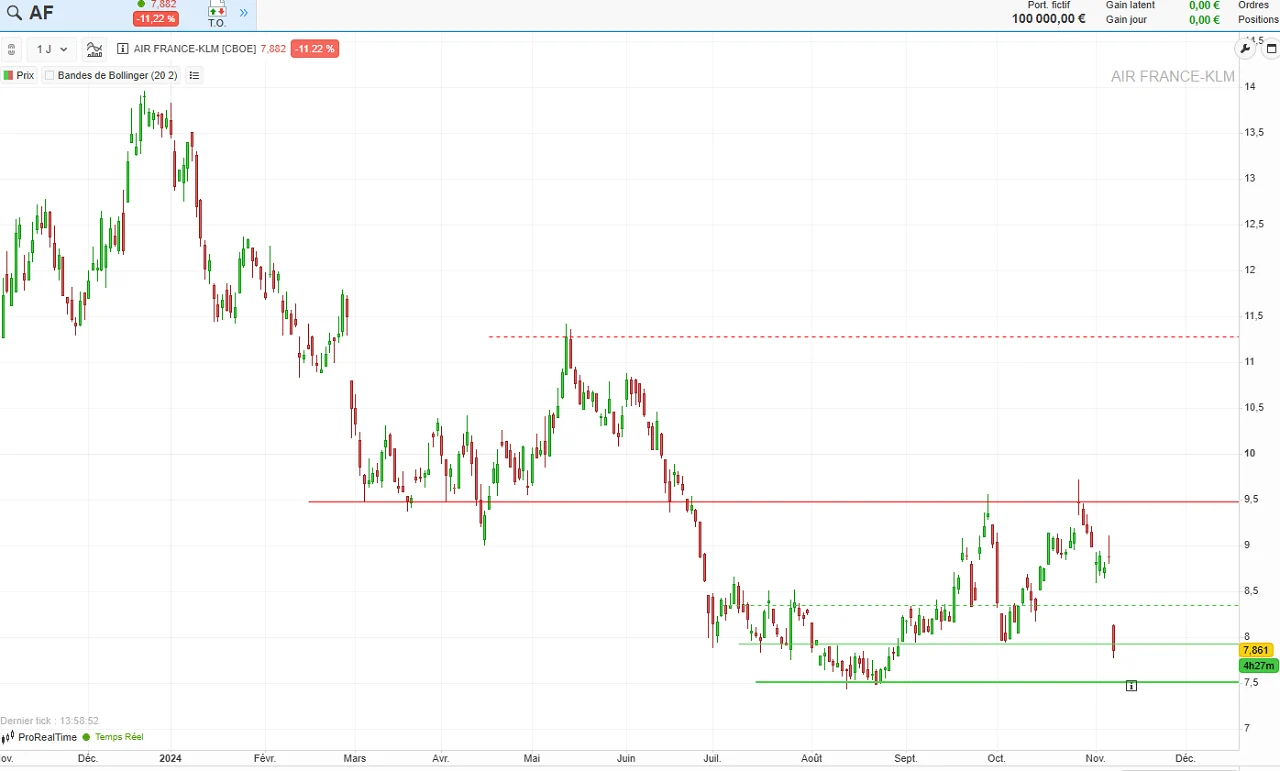Click the scroll-lock icon left of 1 J
Image resolution: width=1280 pixels, height=771 pixels.
(x=11, y=49)
